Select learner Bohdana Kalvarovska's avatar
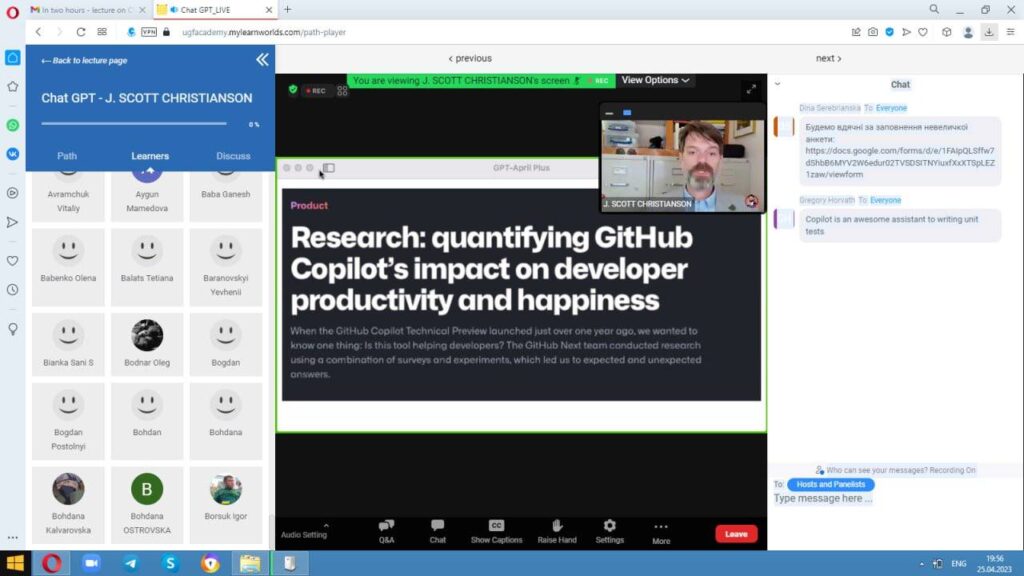This screenshot has width=1024, height=576. [68, 488]
